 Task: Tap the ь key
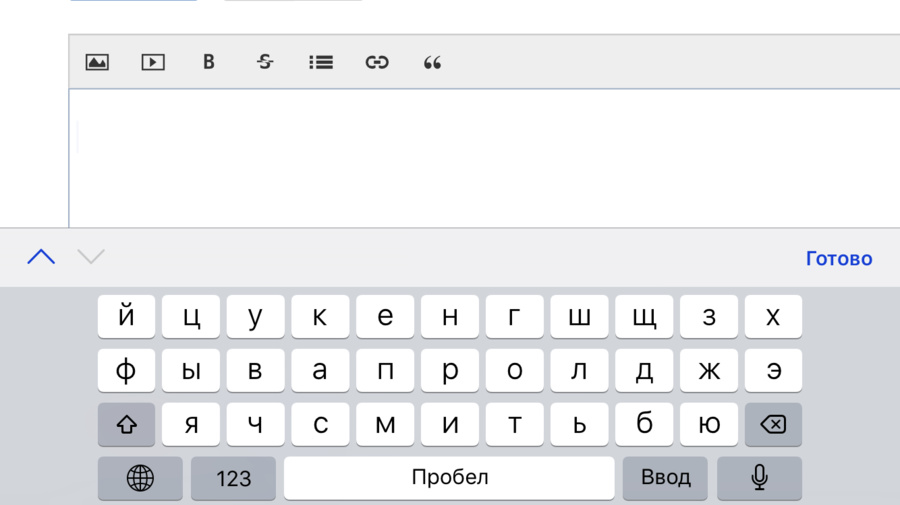579,425
